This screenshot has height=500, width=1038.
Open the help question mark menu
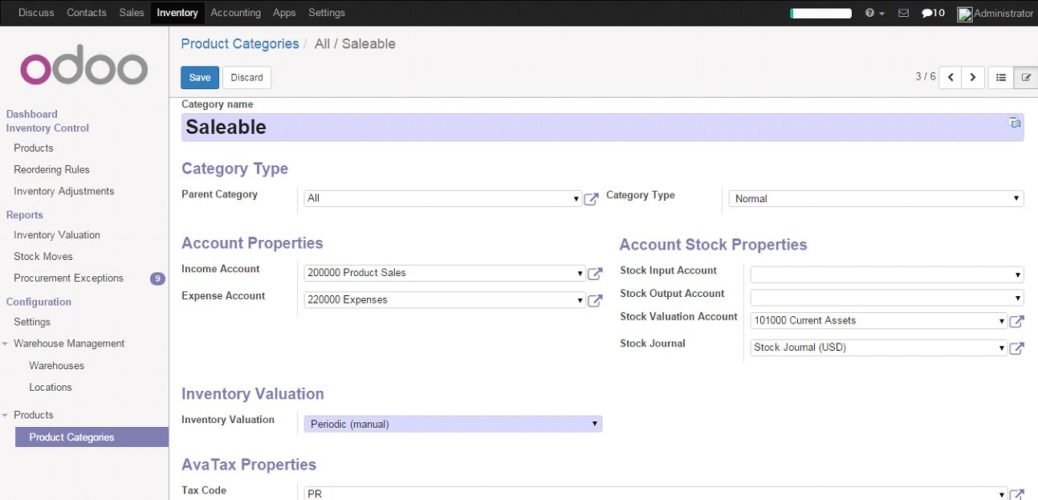pos(874,13)
